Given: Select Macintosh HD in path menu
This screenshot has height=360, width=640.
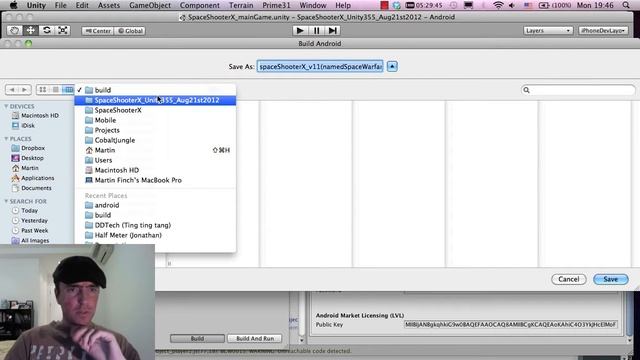Looking at the screenshot, I should [x=155, y=170].
